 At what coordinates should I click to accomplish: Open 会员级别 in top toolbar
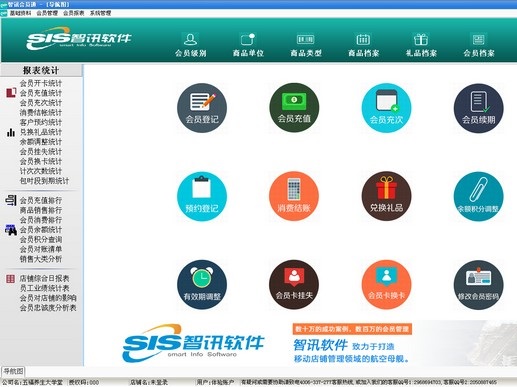click(x=190, y=45)
